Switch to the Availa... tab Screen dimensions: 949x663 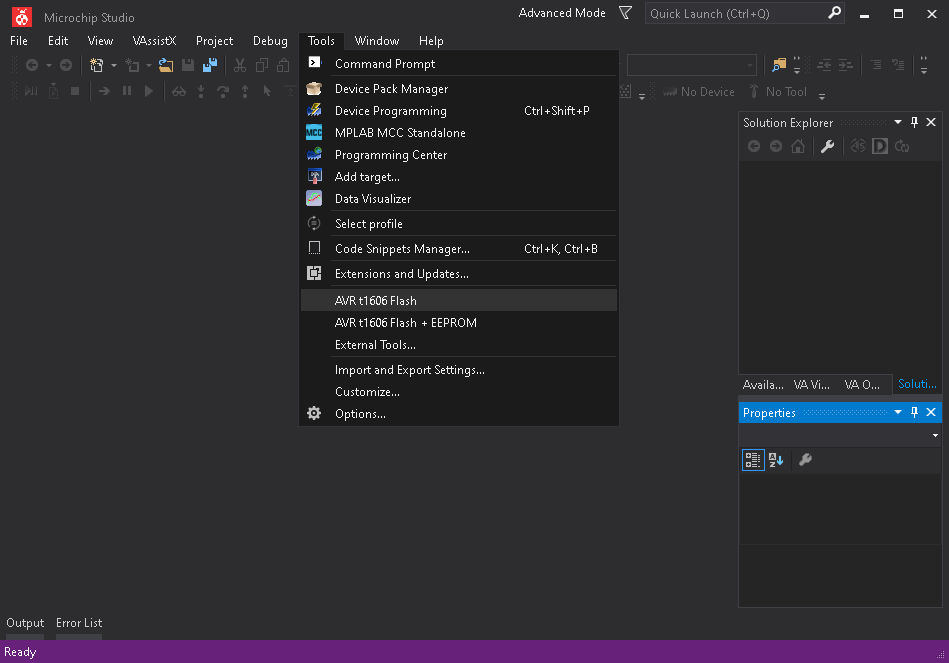pyautogui.click(x=763, y=384)
